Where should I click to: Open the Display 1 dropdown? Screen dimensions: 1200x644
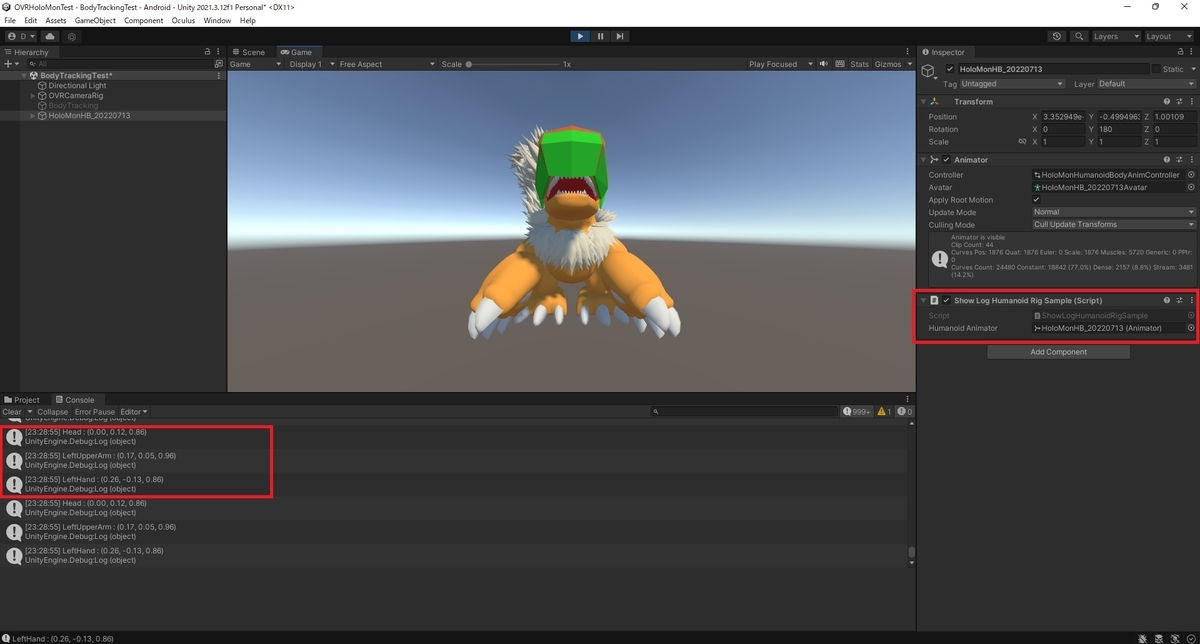coord(311,64)
